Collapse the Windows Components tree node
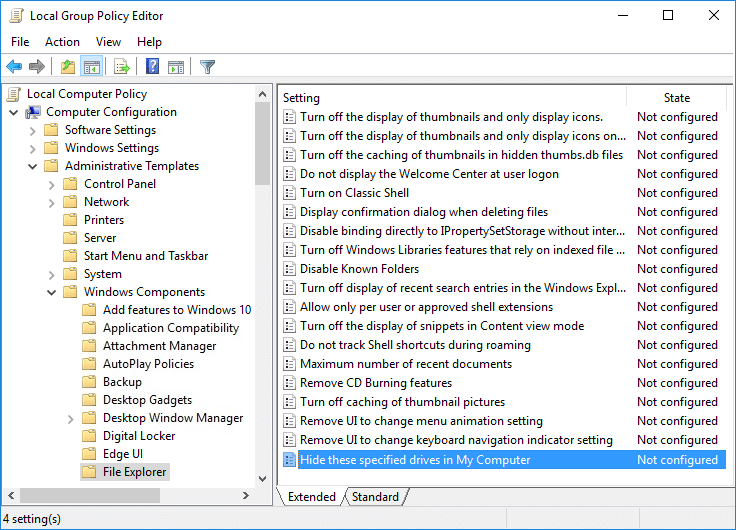Viewport: 736px width, 530px height. point(51,292)
